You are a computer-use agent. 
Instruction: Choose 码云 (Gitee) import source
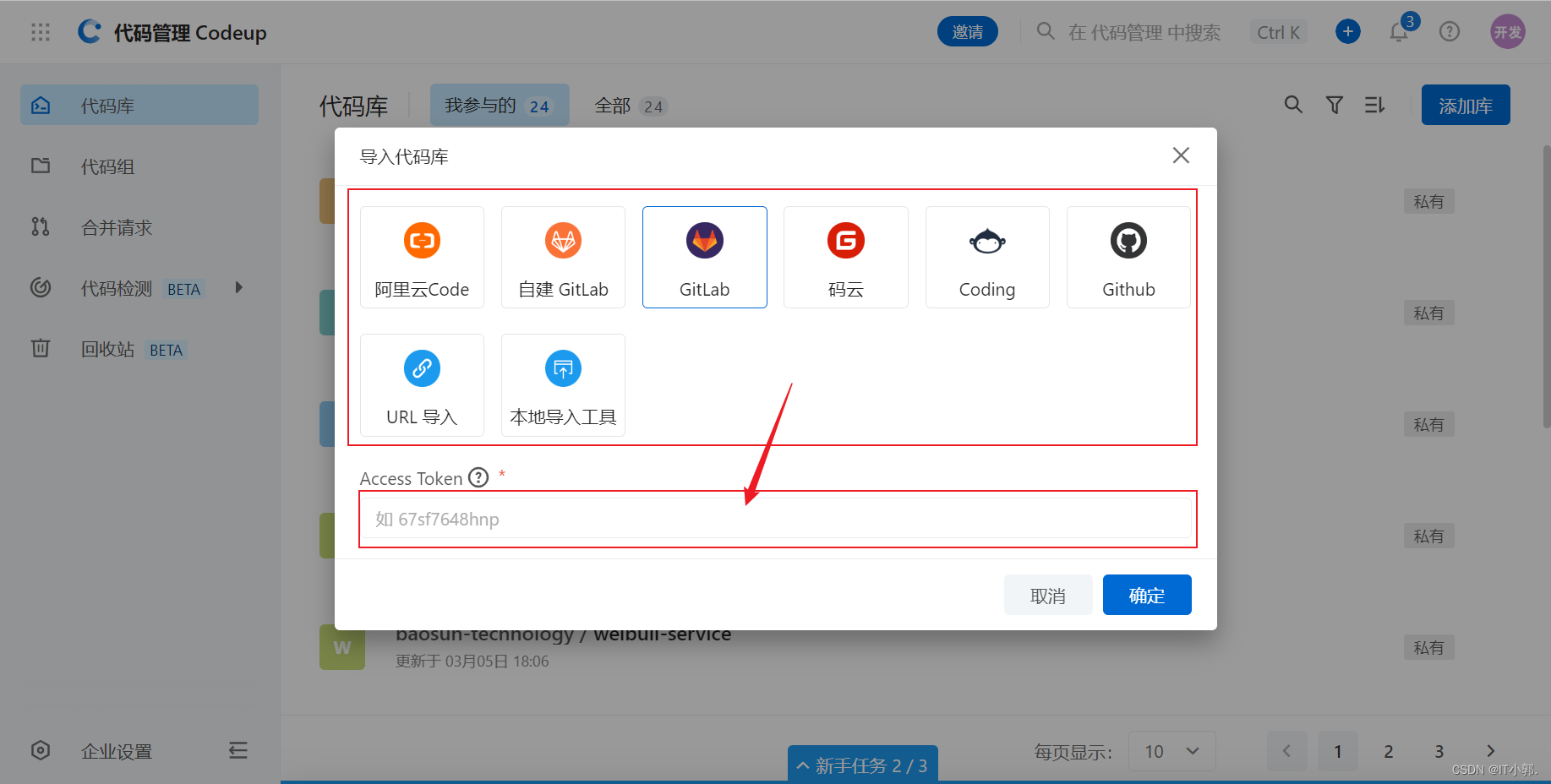pyautogui.click(x=845, y=257)
